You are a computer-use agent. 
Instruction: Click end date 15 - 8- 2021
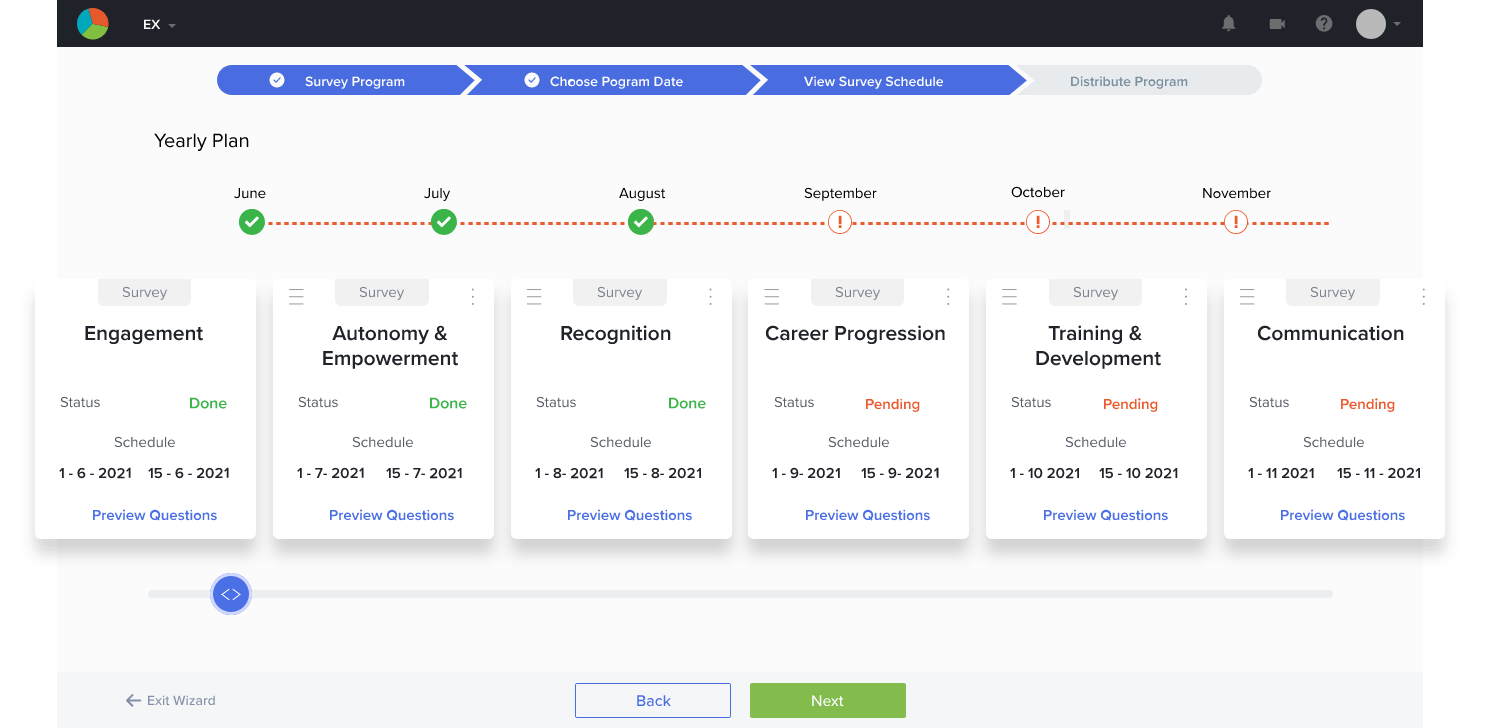point(664,473)
